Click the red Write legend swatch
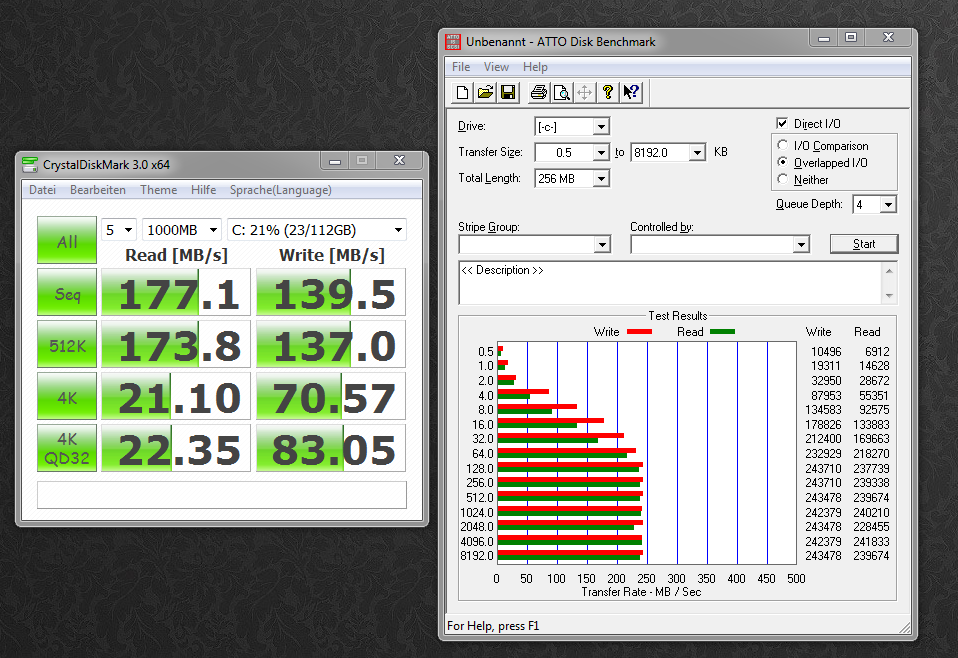 639,332
